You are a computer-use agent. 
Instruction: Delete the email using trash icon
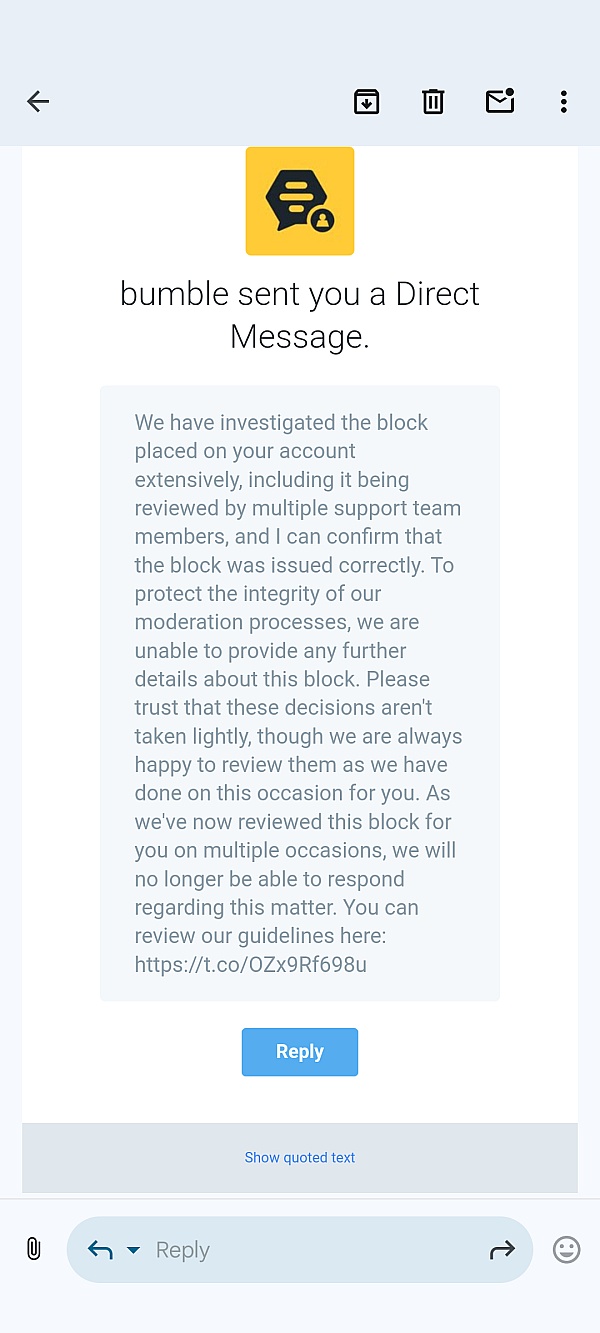click(433, 101)
